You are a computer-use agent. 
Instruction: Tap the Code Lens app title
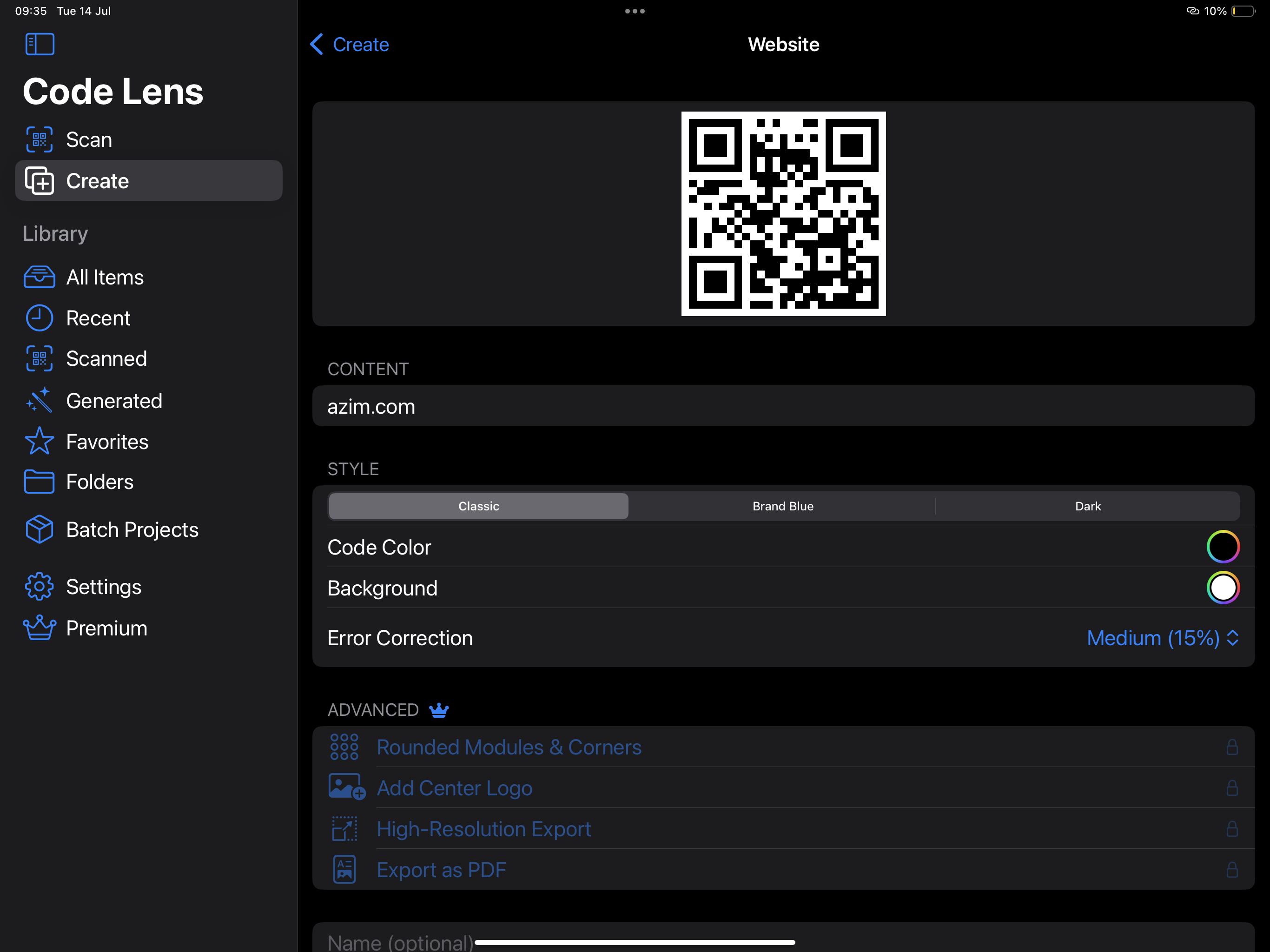(x=113, y=91)
